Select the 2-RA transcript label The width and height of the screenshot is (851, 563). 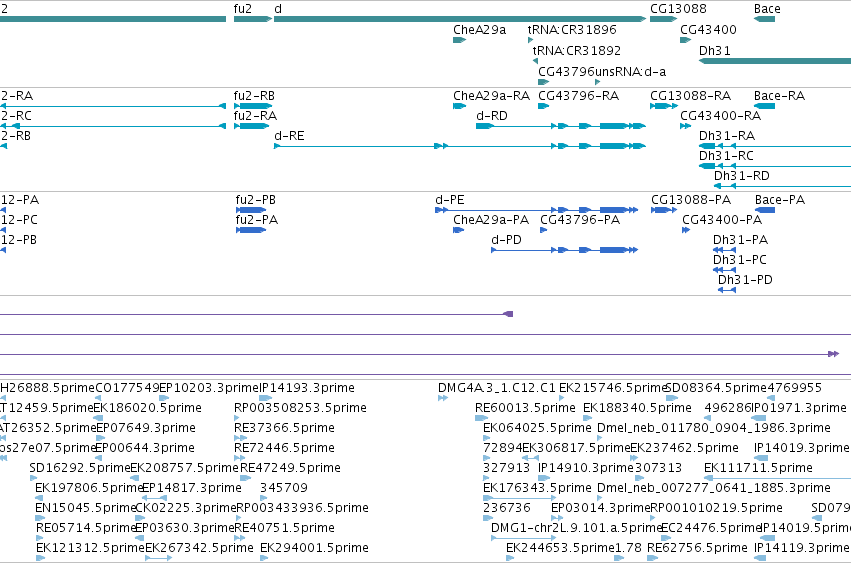[x=17, y=96]
